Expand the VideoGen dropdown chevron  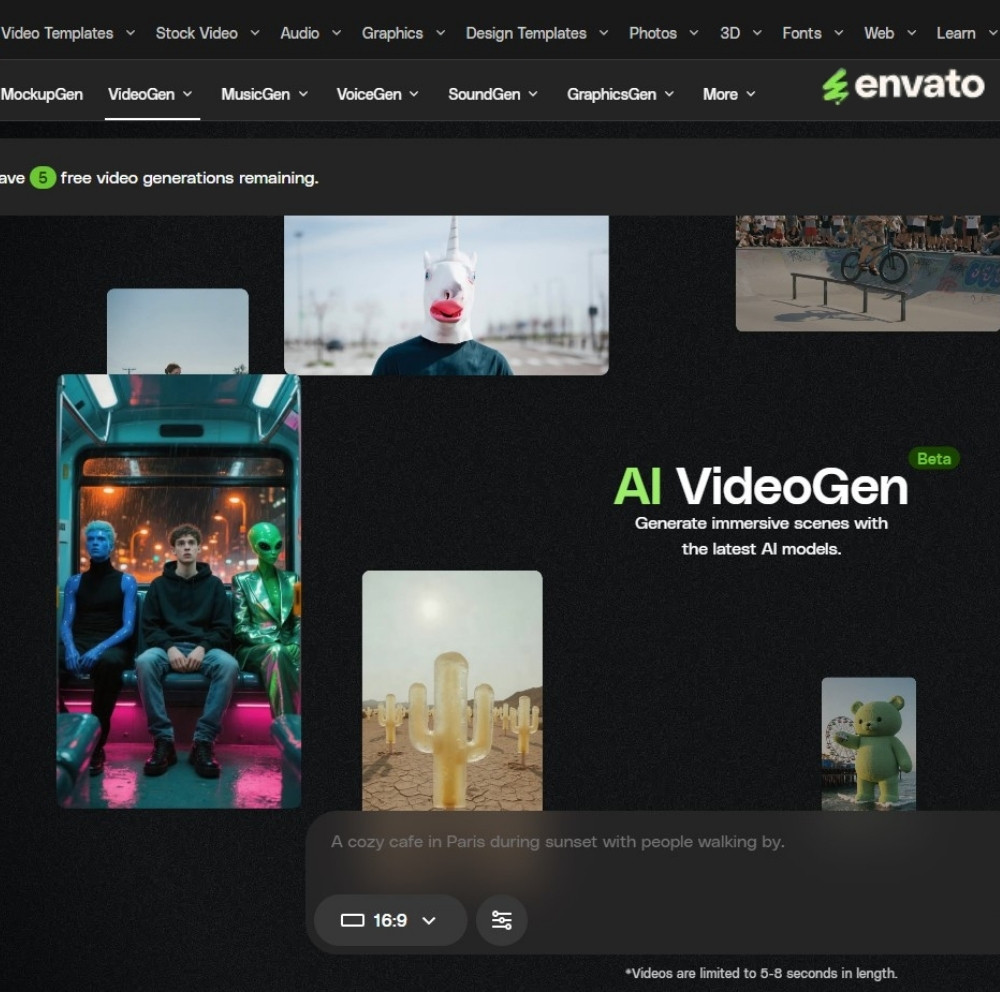tap(189, 94)
